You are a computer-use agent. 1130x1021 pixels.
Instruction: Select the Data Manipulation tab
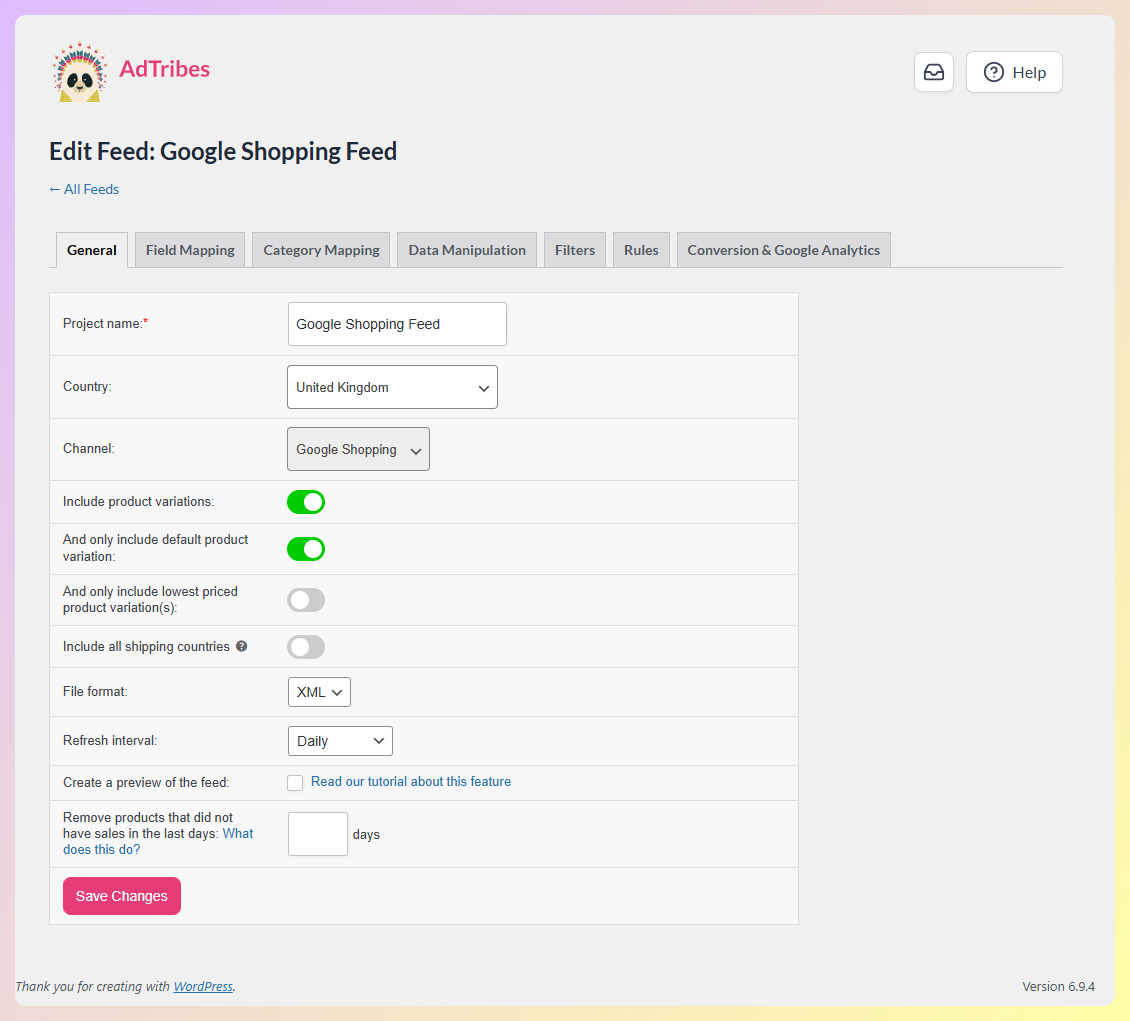pos(466,249)
